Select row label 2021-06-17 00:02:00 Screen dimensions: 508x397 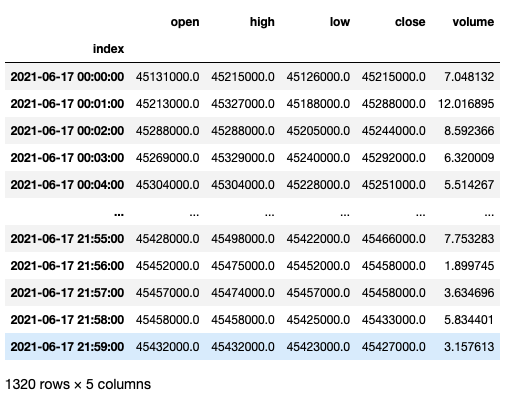coord(67,131)
